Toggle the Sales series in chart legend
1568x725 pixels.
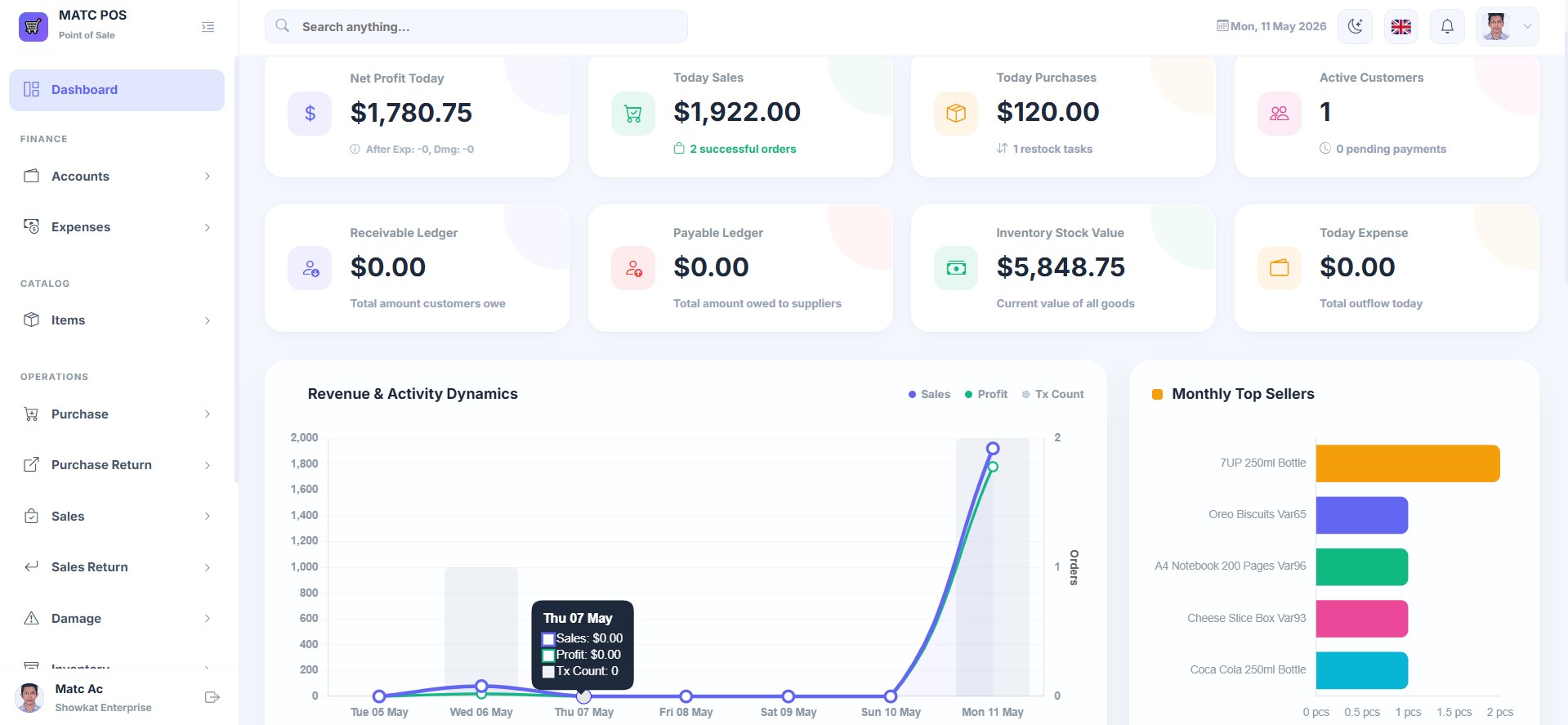[929, 394]
